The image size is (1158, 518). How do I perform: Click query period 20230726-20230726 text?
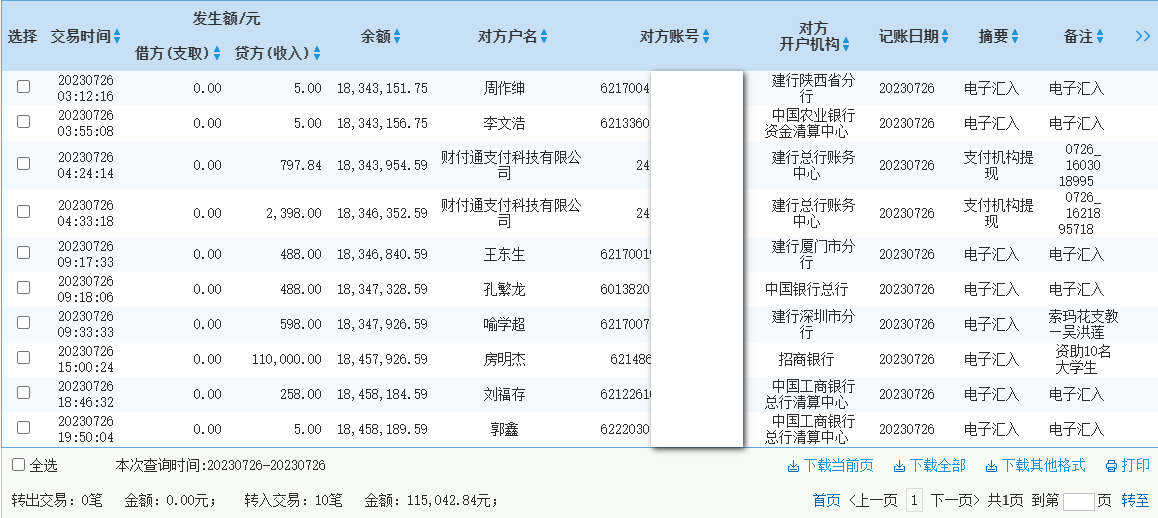pyautogui.click(x=266, y=466)
